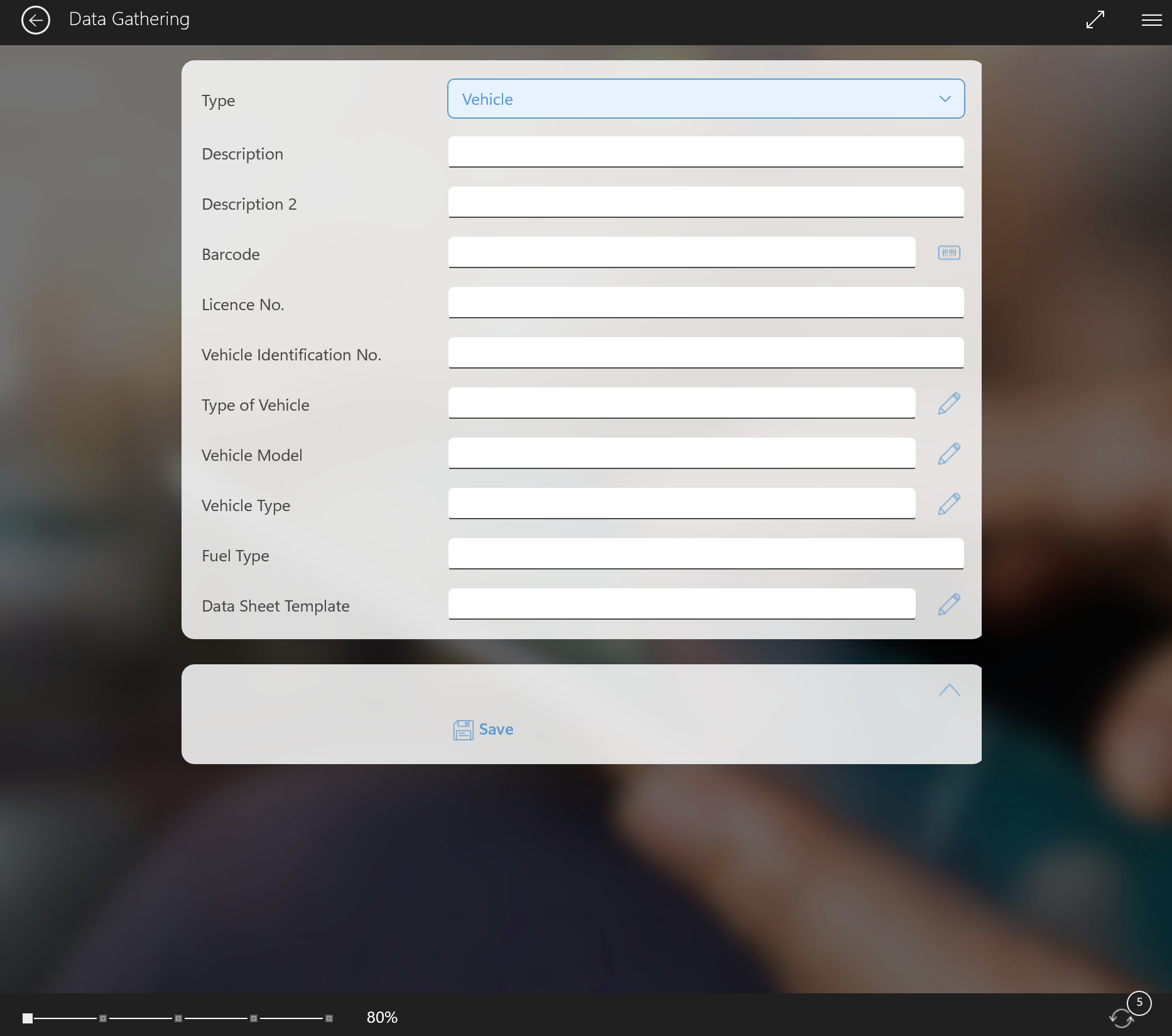The image size is (1172, 1036).
Task: Focus the Vehicle Model field
Action: 681,453
